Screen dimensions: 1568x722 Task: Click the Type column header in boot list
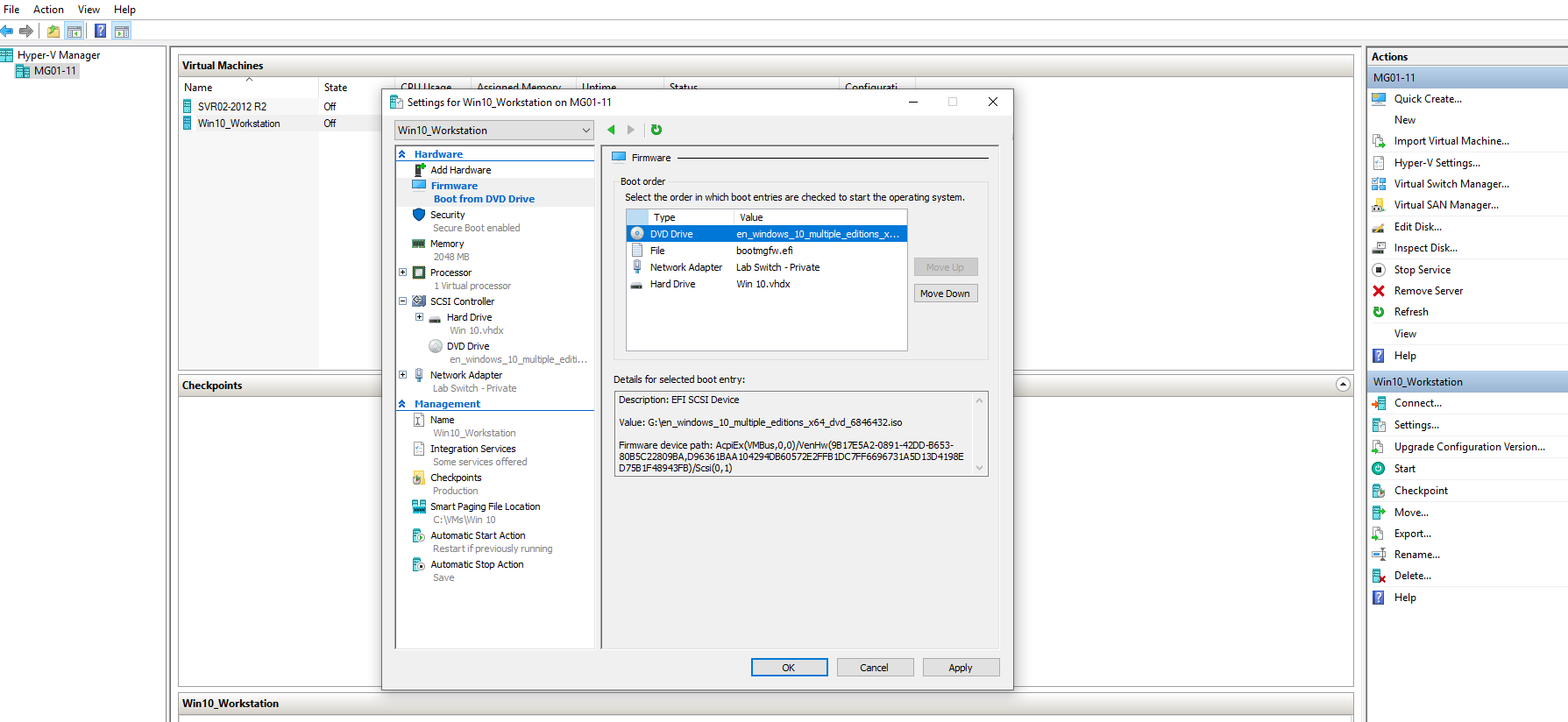(690, 217)
